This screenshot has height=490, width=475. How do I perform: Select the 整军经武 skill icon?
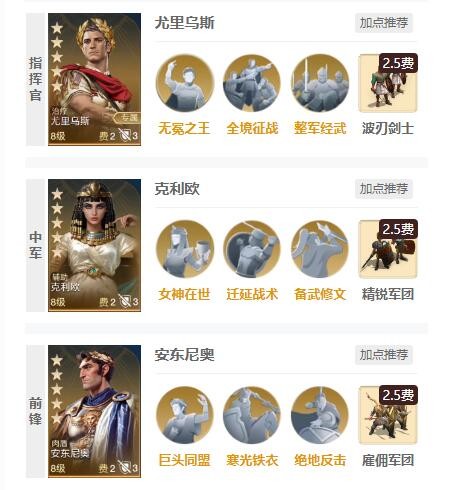click(320, 83)
